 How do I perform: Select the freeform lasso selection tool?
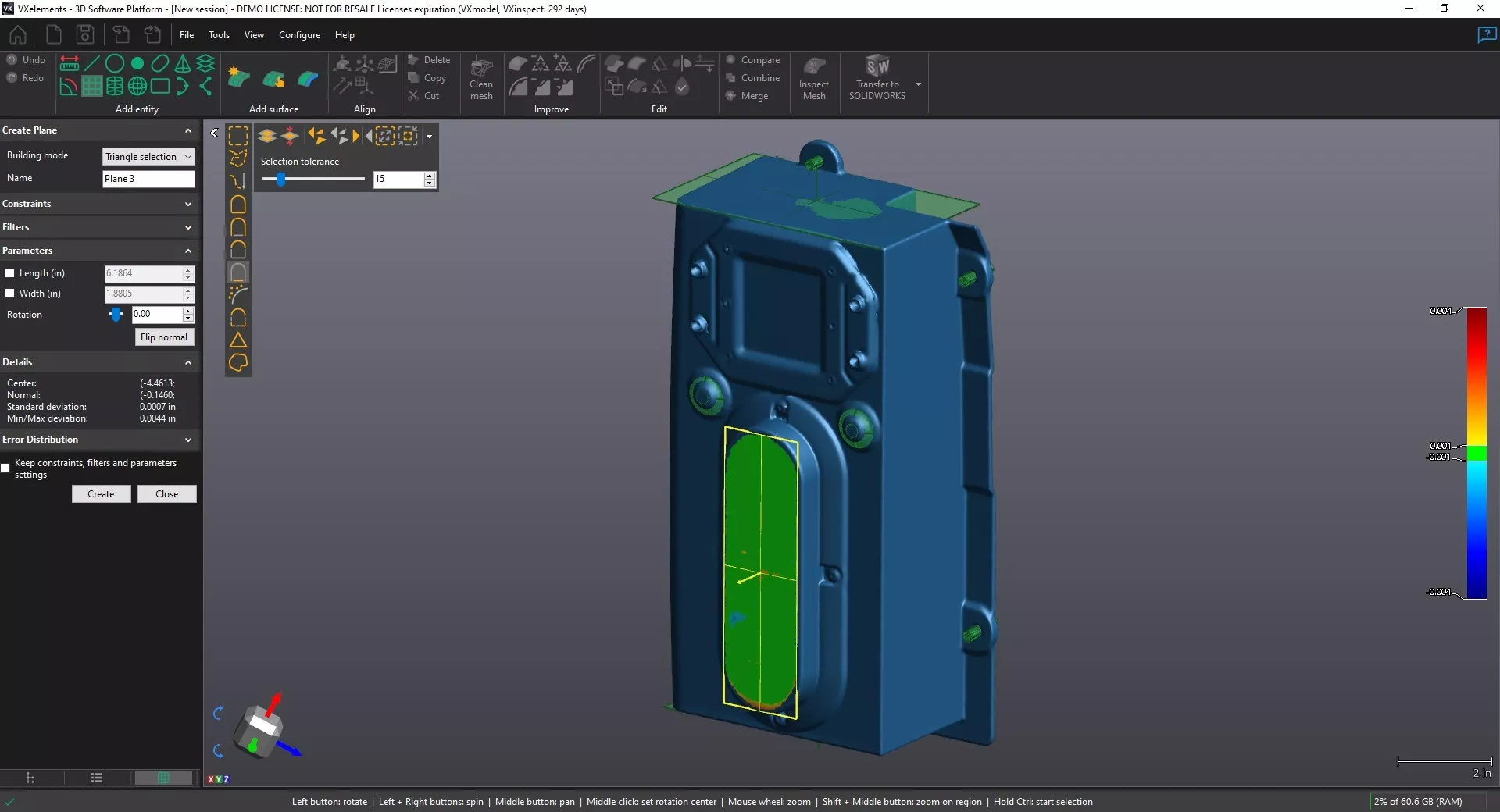pyautogui.click(x=238, y=158)
